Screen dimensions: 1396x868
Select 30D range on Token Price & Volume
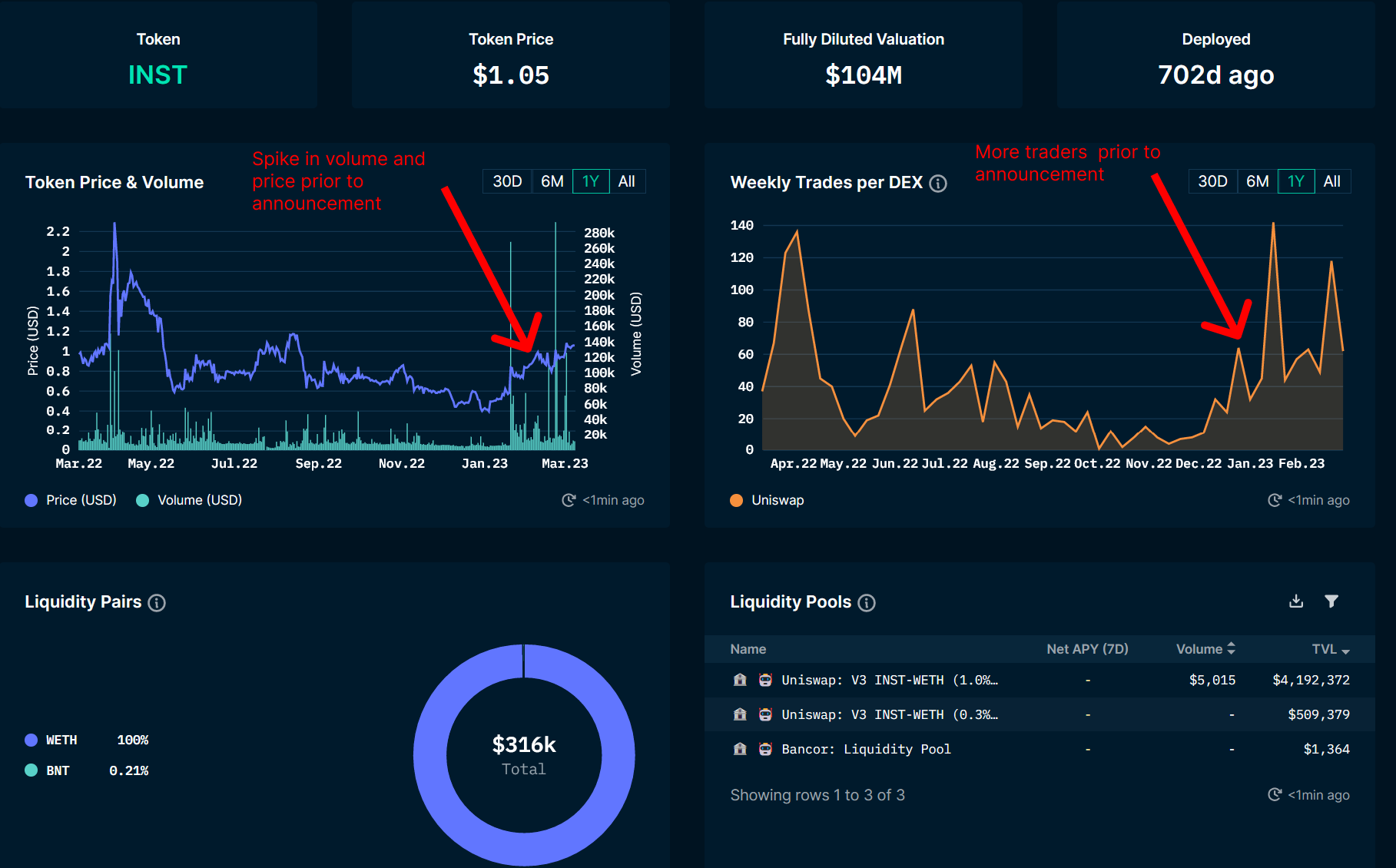tap(507, 181)
